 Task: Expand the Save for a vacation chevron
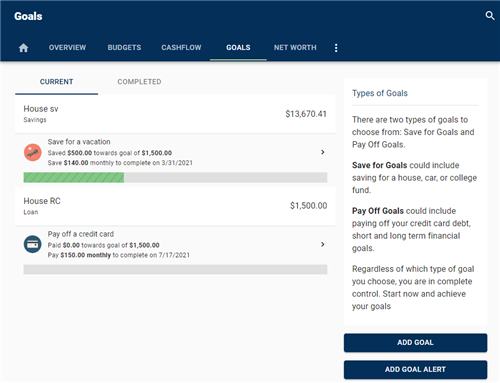tap(322, 152)
